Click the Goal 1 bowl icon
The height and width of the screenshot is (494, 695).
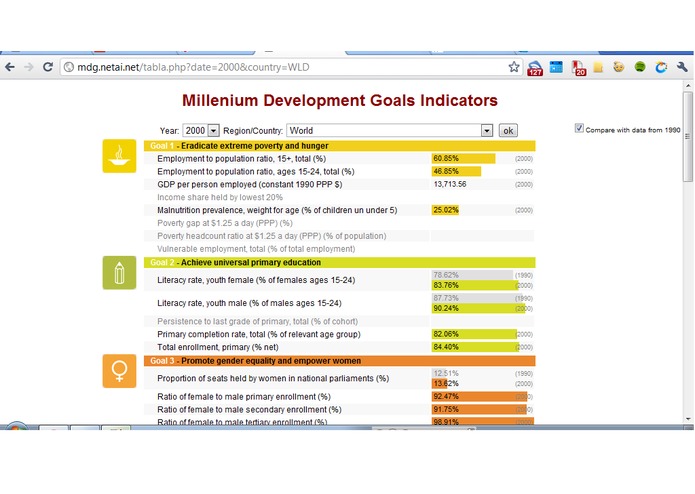119,156
